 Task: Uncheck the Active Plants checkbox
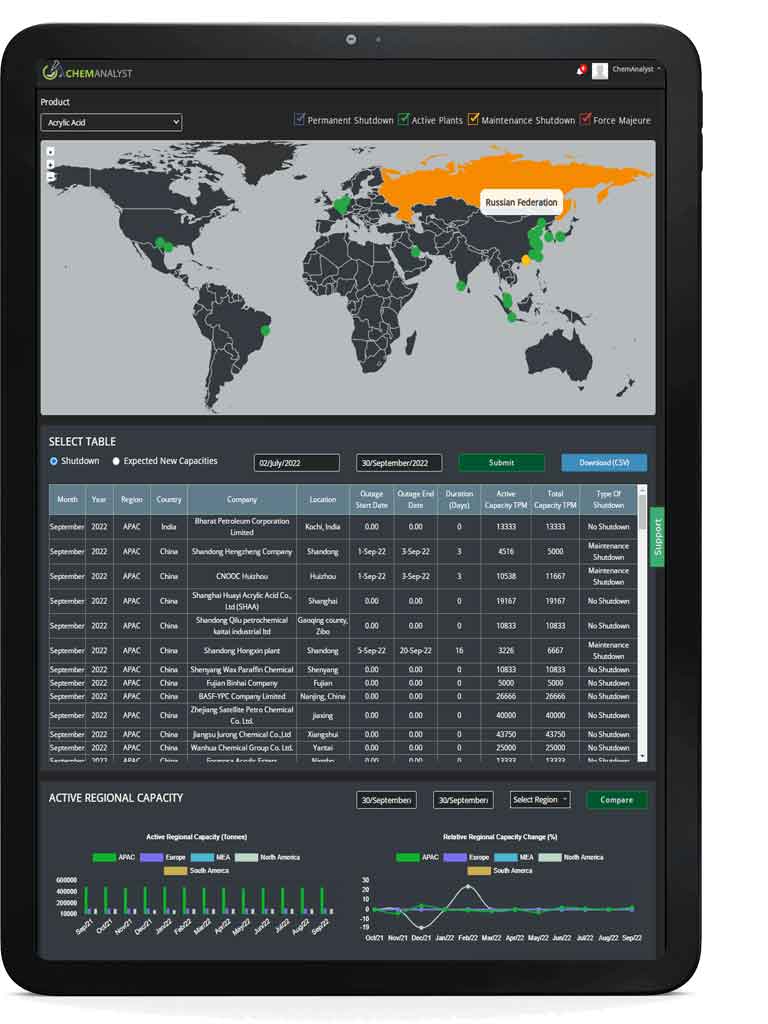(403, 120)
